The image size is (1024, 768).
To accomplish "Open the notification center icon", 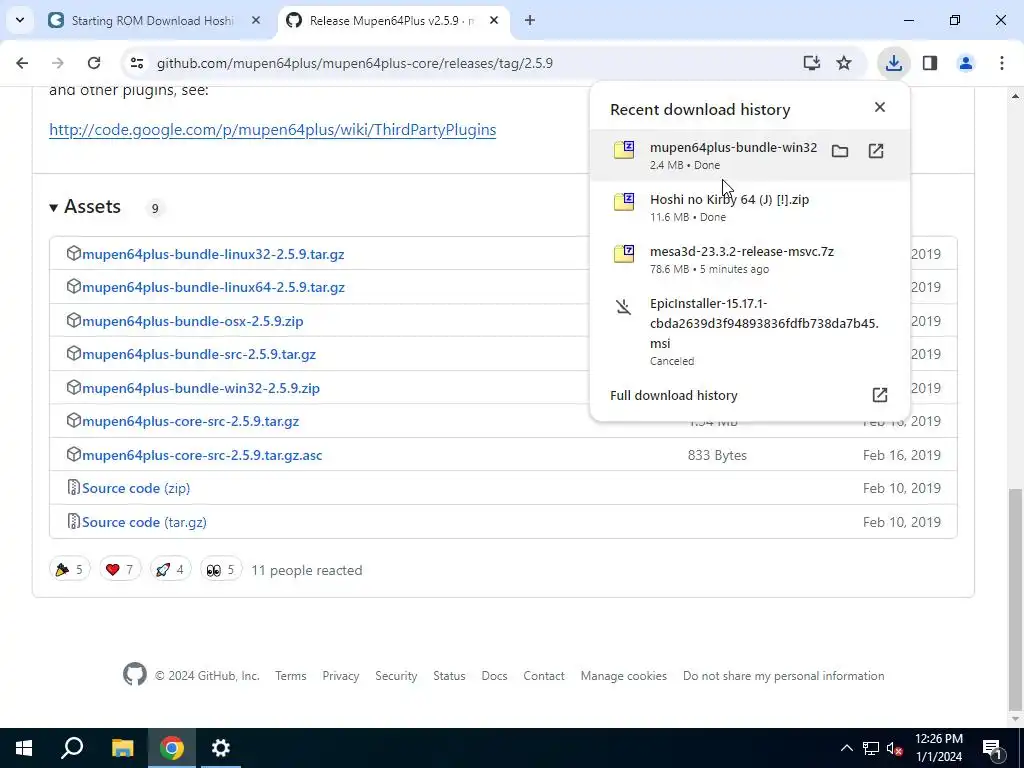I will (x=992, y=748).
